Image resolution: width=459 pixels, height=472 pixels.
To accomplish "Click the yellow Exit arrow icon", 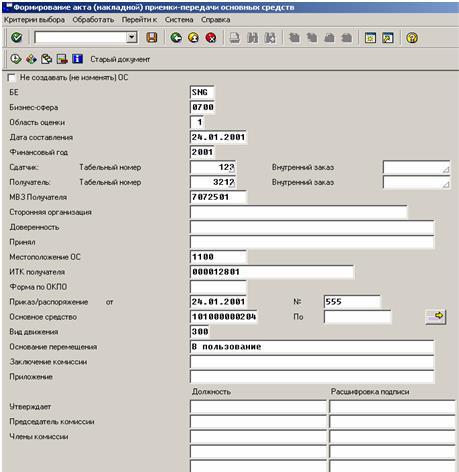I will click(193, 38).
